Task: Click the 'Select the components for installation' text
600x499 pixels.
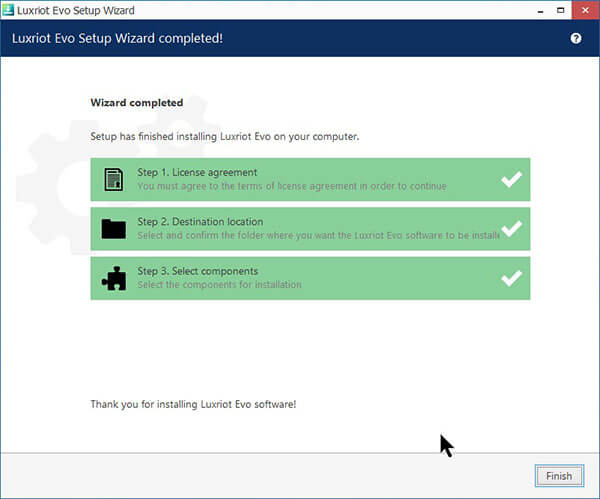Action: (x=219, y=285)
